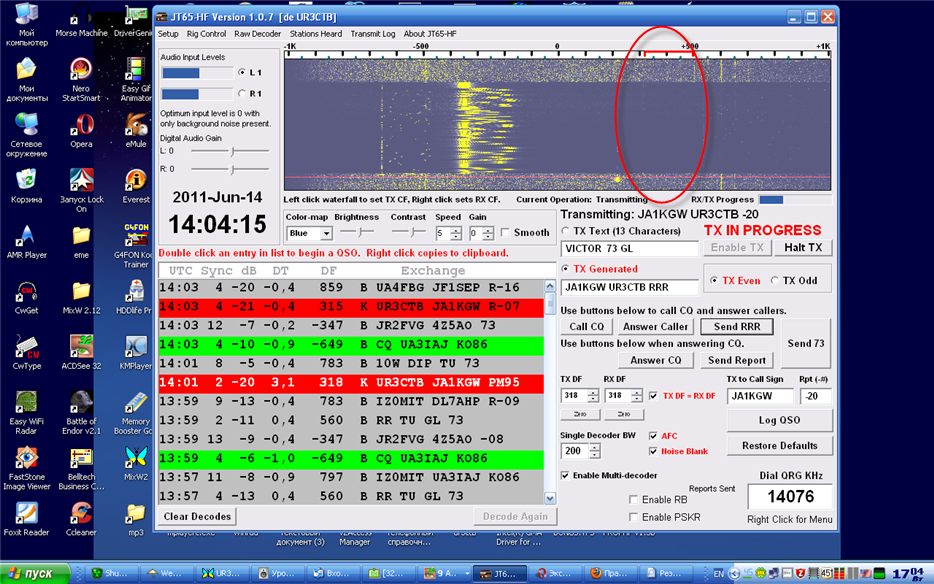The width and height of the screenshot is (934, 584).
Task: Open the G4FON Koch Trainer icon
Action: click(136, 246)
